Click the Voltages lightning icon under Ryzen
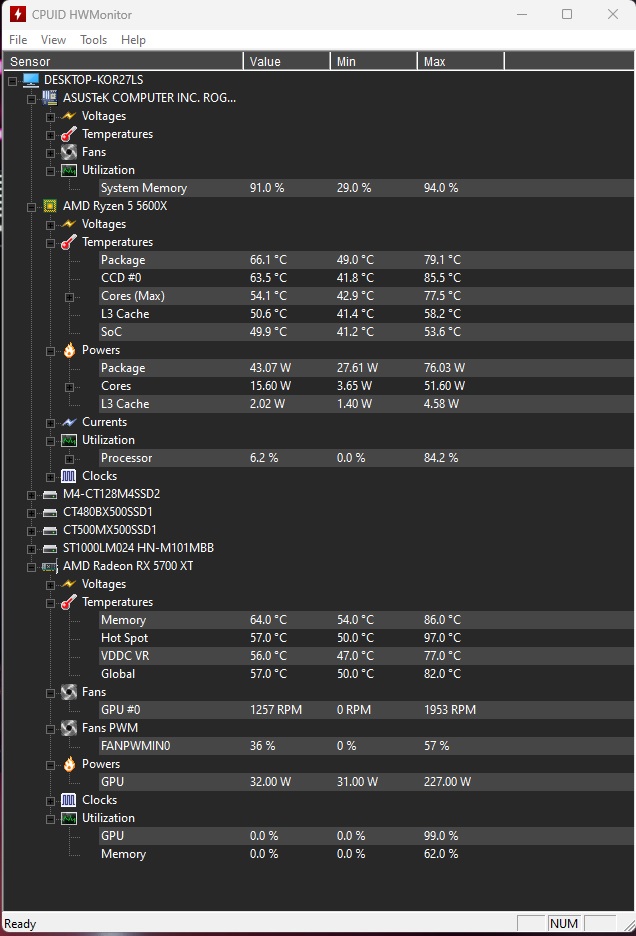Image resolution: width=636 pixels, height=936 pixels. 69,224
